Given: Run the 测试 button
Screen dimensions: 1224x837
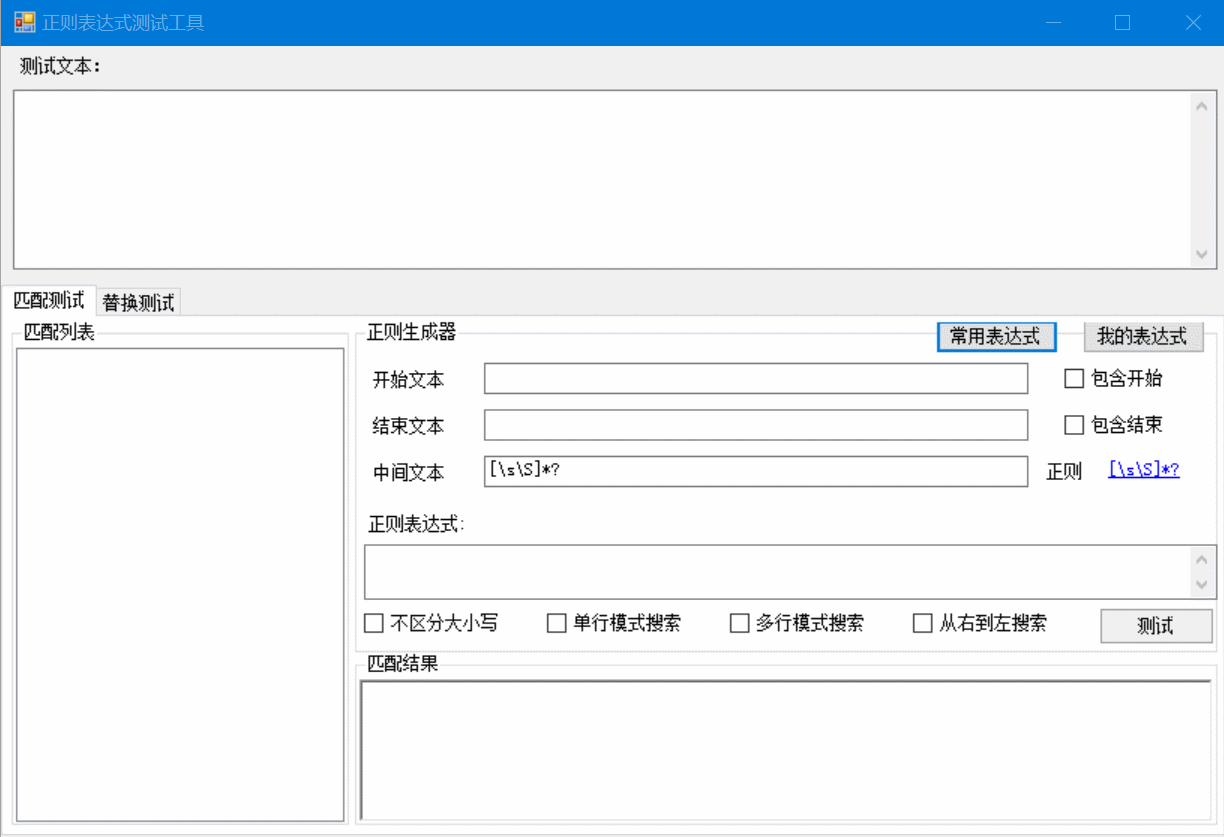Looking at the screenshot, I should tap(1156, 626).
